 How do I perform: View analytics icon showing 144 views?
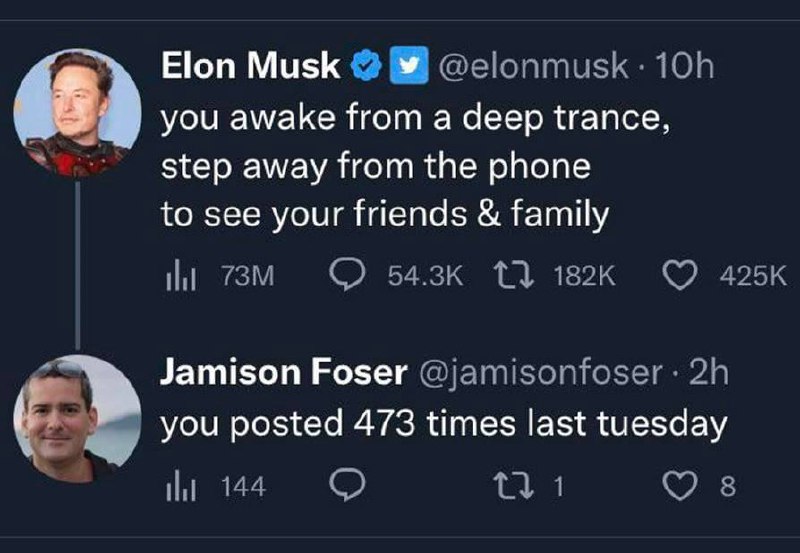pos(176,487)
